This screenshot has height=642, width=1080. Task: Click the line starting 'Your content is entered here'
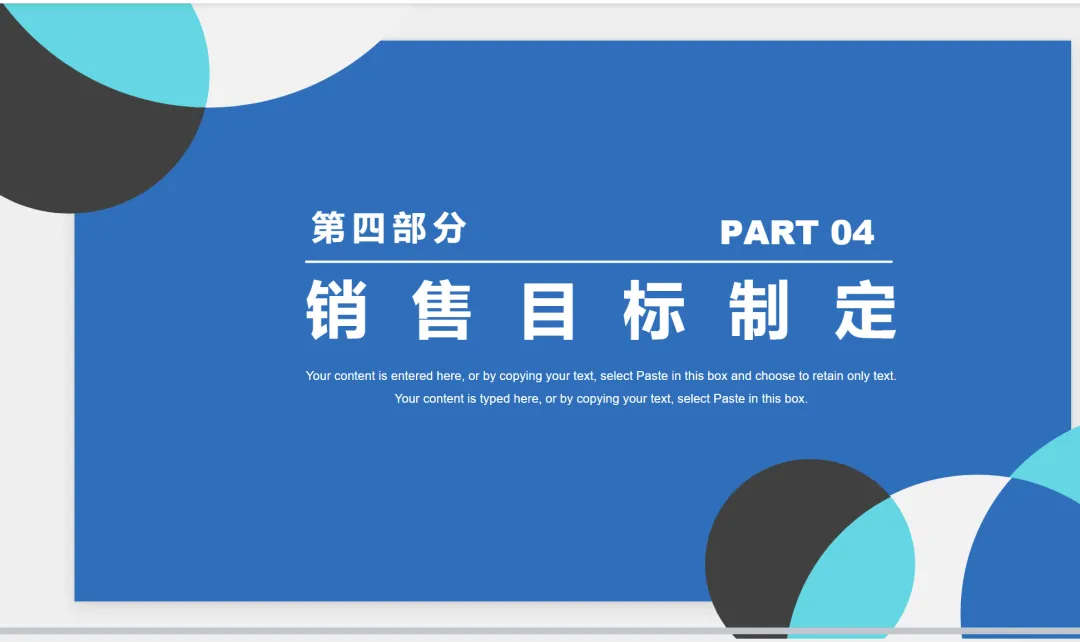point(601,376)
